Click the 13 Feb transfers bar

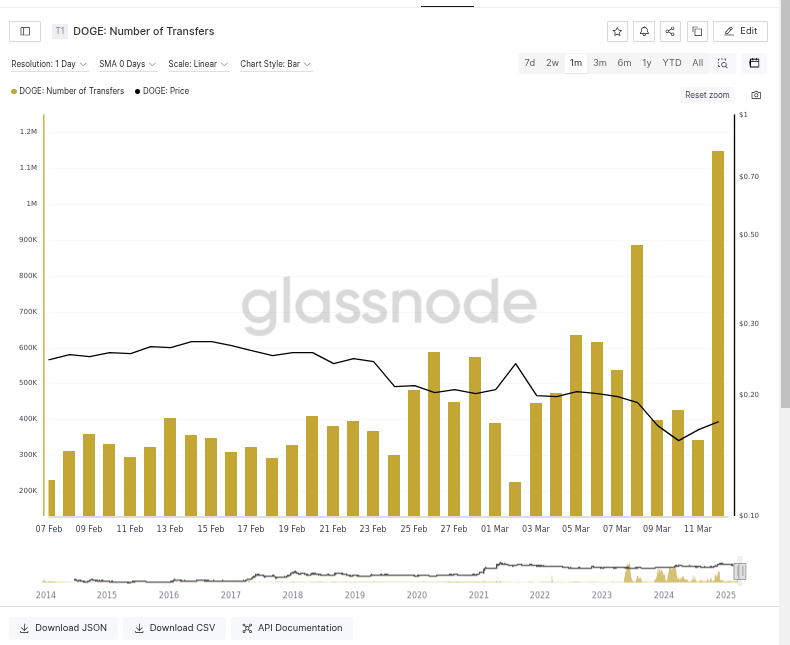(170, 467)
